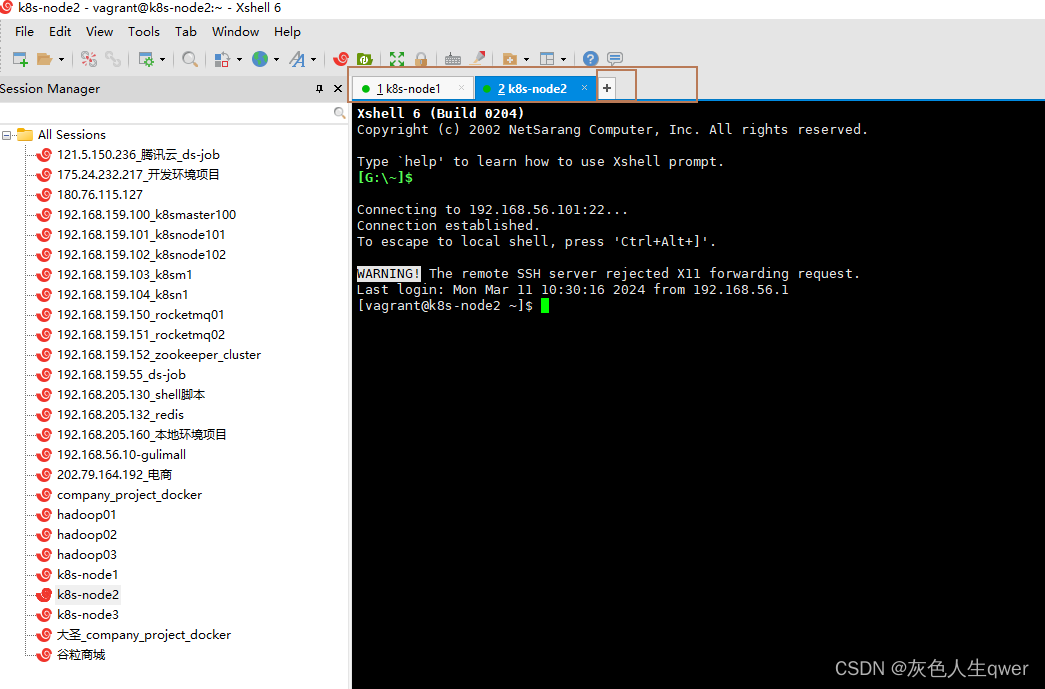This screenshot has height=689, width=1045.
Task: Launch the Xftp file transfer icon
Action: click(x=365, y=59)
